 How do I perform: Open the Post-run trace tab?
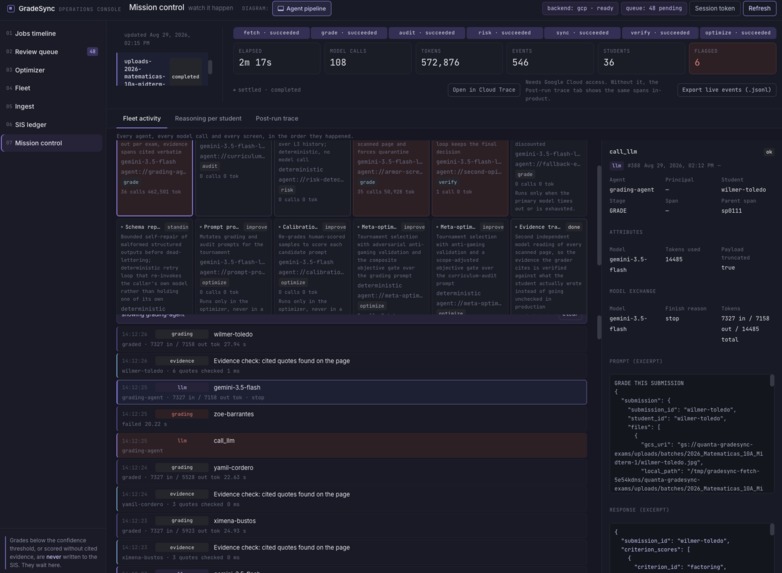click(277, 119)
